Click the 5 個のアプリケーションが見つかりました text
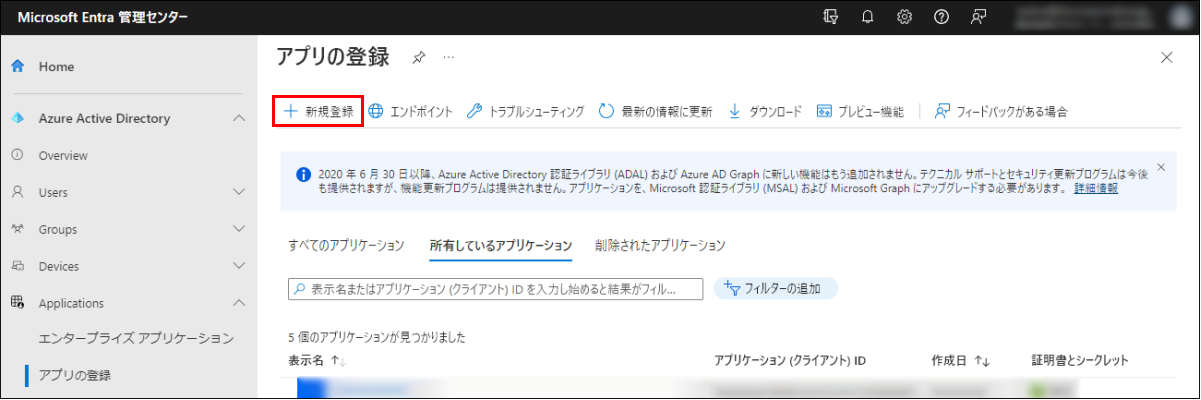Screen dimensions: 1201x400 click(x=377, y=337)
